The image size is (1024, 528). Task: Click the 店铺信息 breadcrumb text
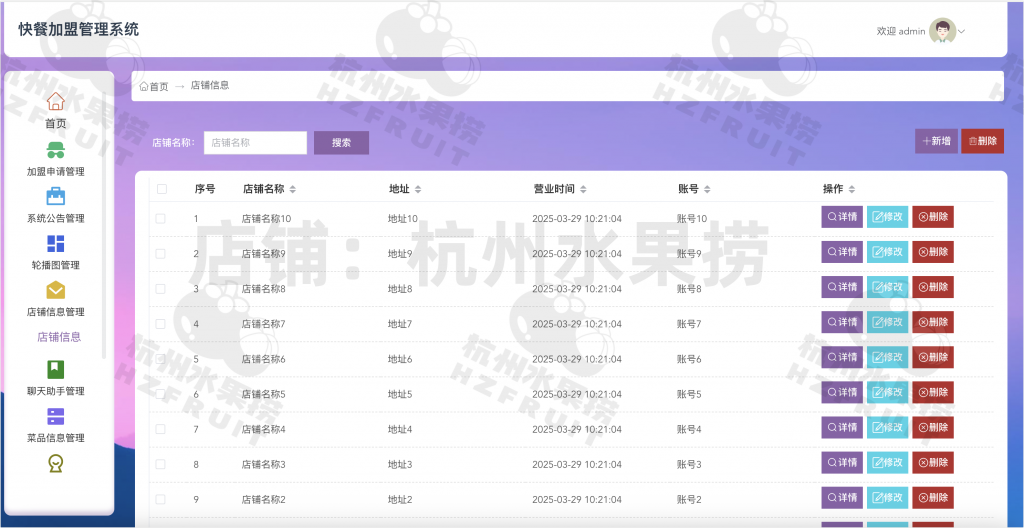[210, 86]
